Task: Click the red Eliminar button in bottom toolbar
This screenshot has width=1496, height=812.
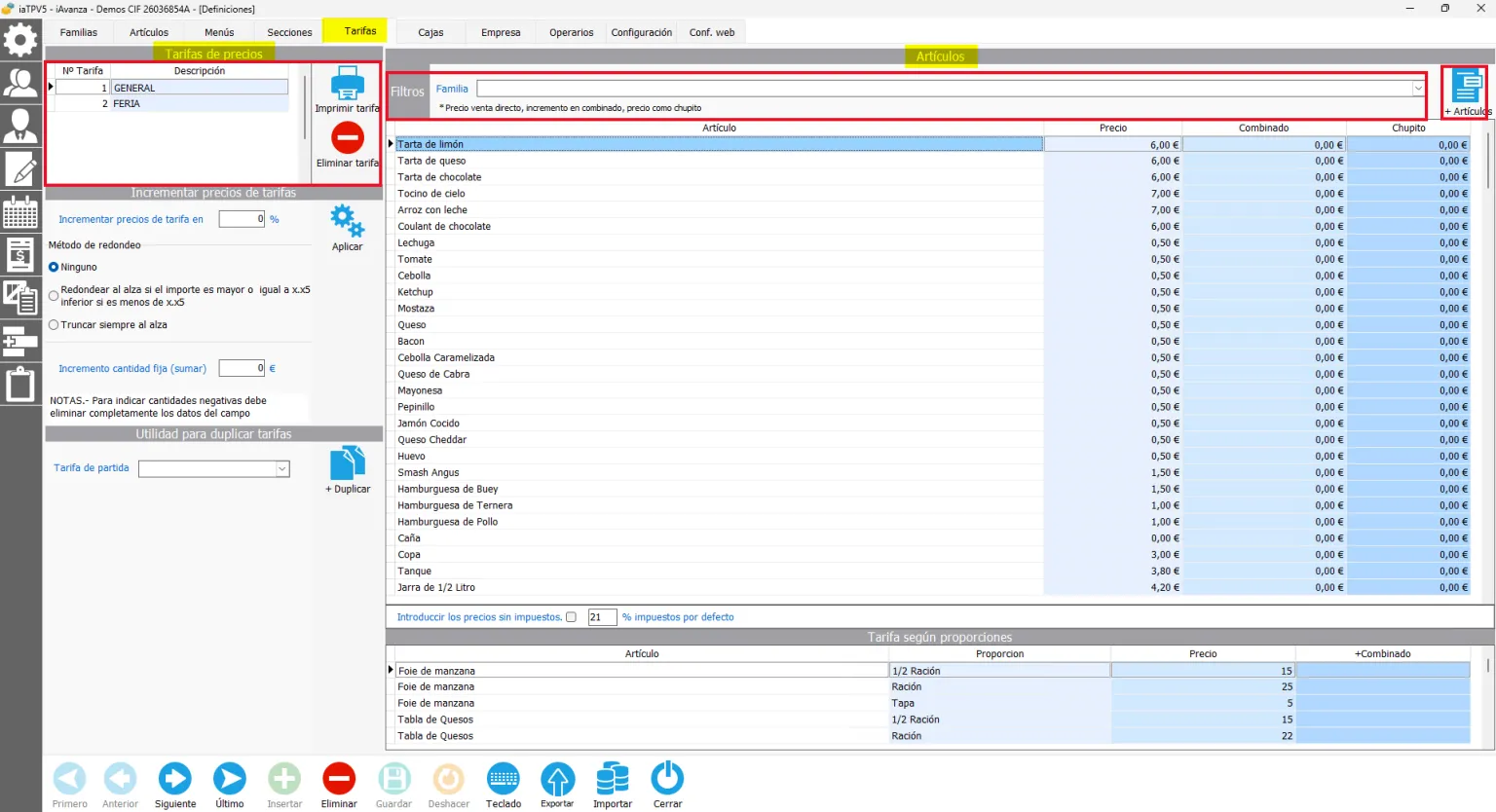Action: 339,779
